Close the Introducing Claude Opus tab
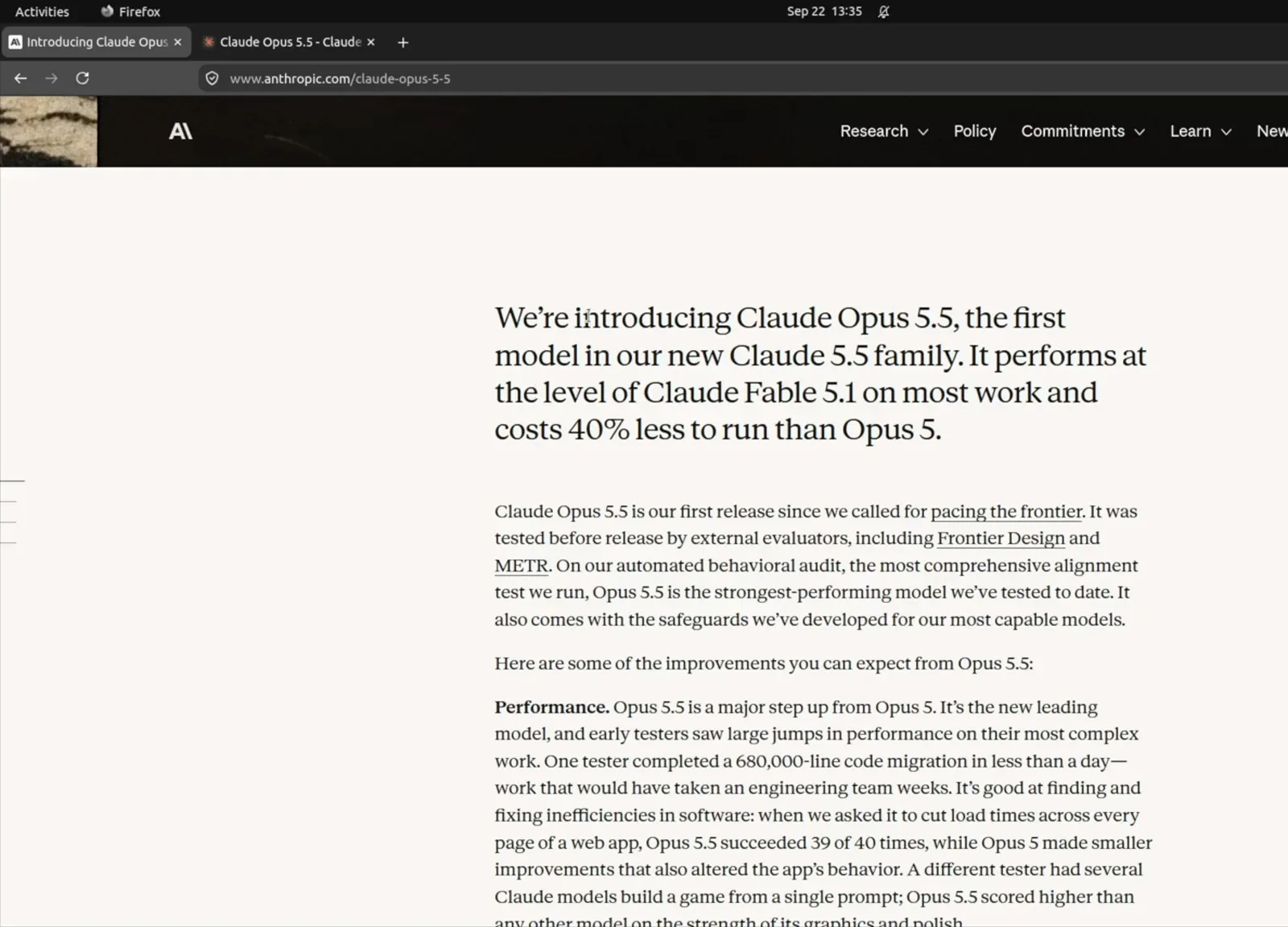 point(178,42)
